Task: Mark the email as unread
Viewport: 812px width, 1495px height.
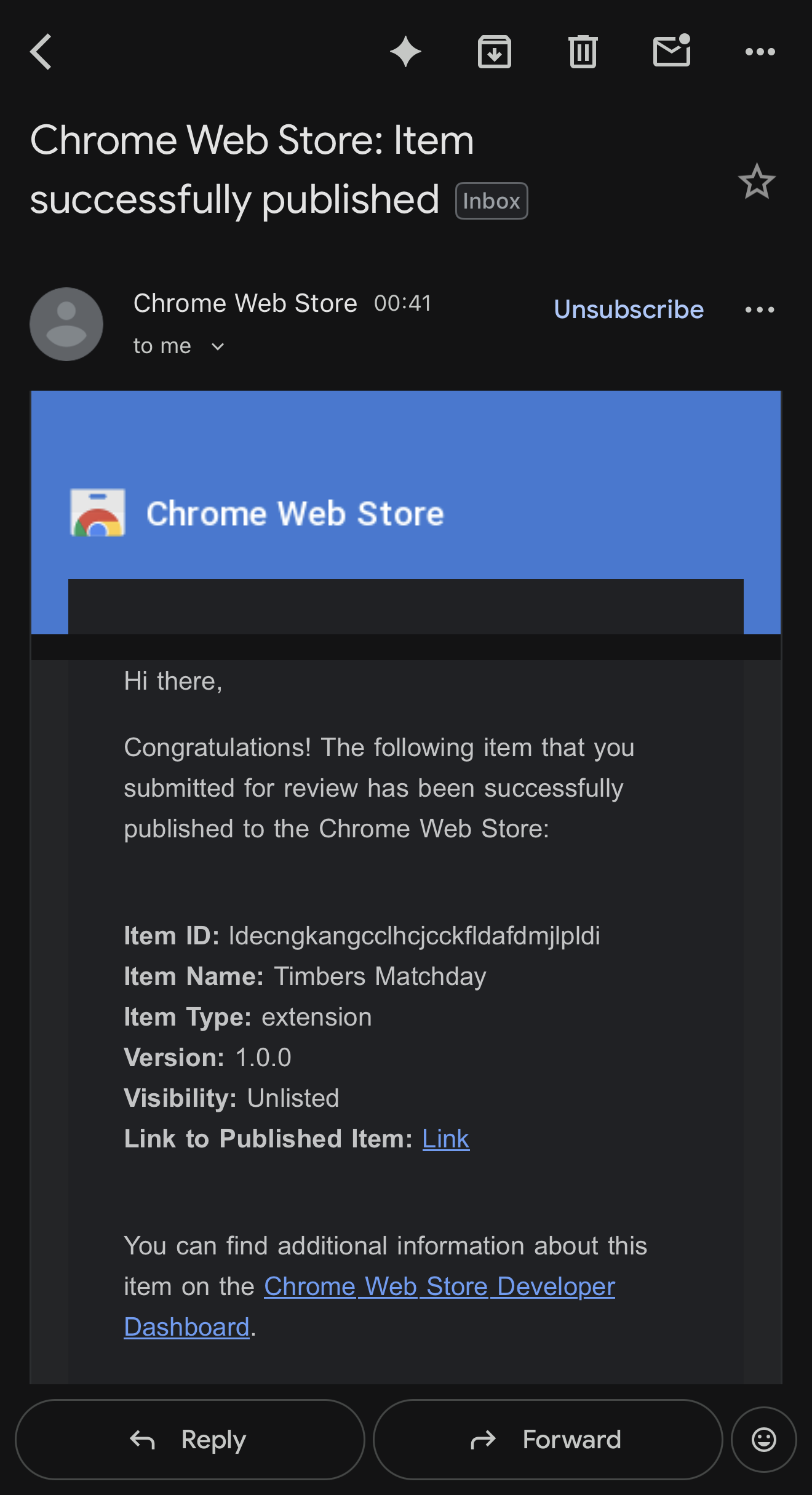Action: (671, 51)
